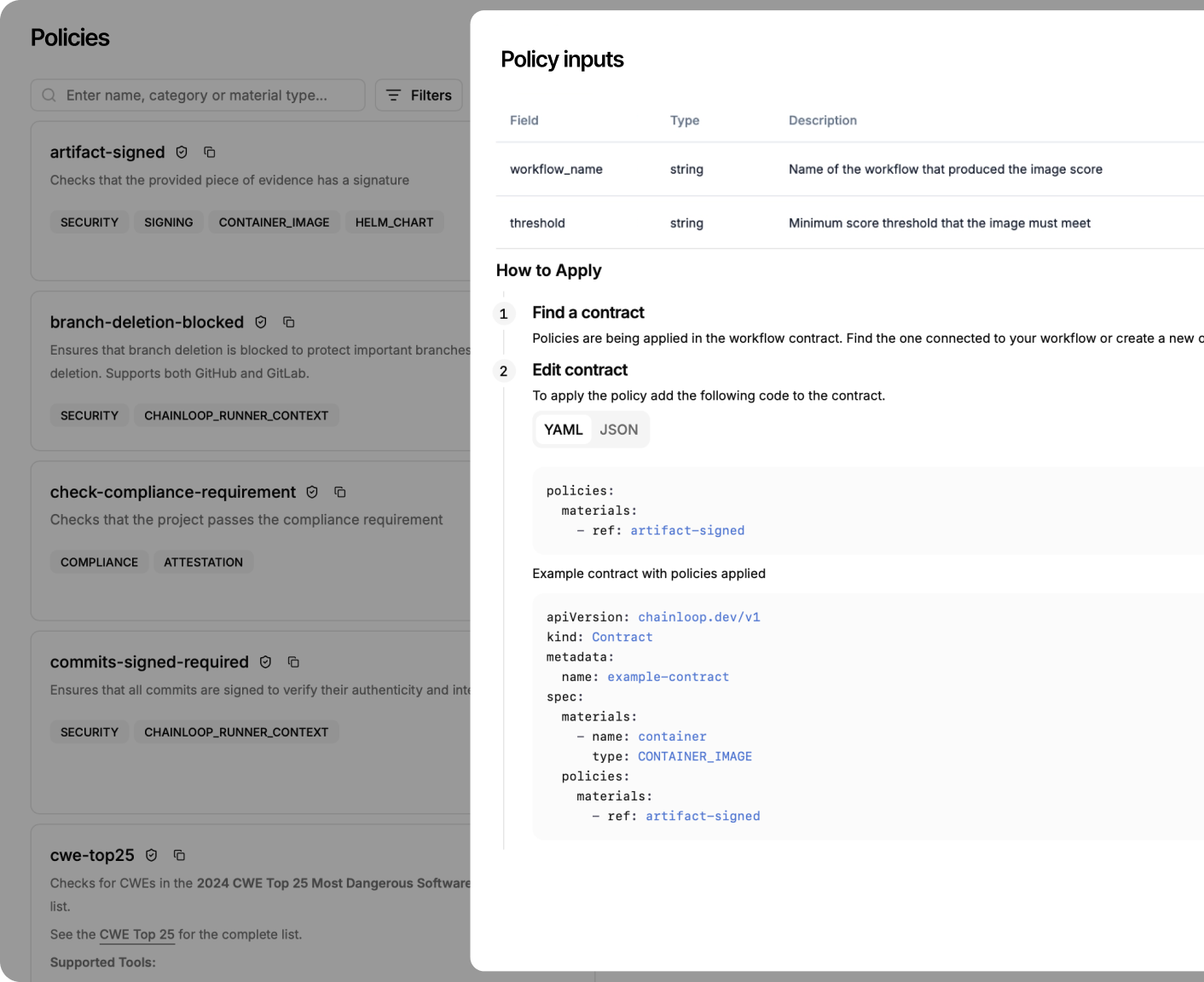Click the shield icon next to cwe-top25
1204x982 pixels.
click(152, 855)
